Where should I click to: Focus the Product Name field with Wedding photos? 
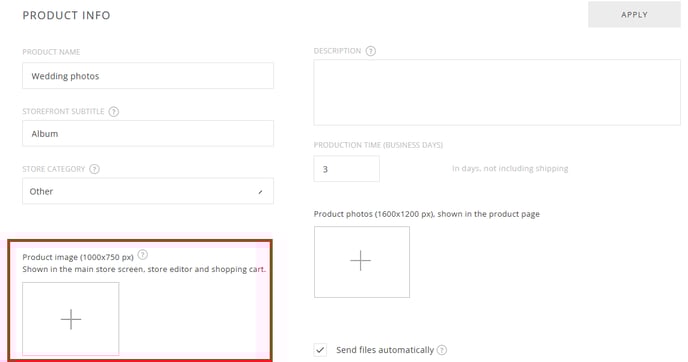coord(148,76)
